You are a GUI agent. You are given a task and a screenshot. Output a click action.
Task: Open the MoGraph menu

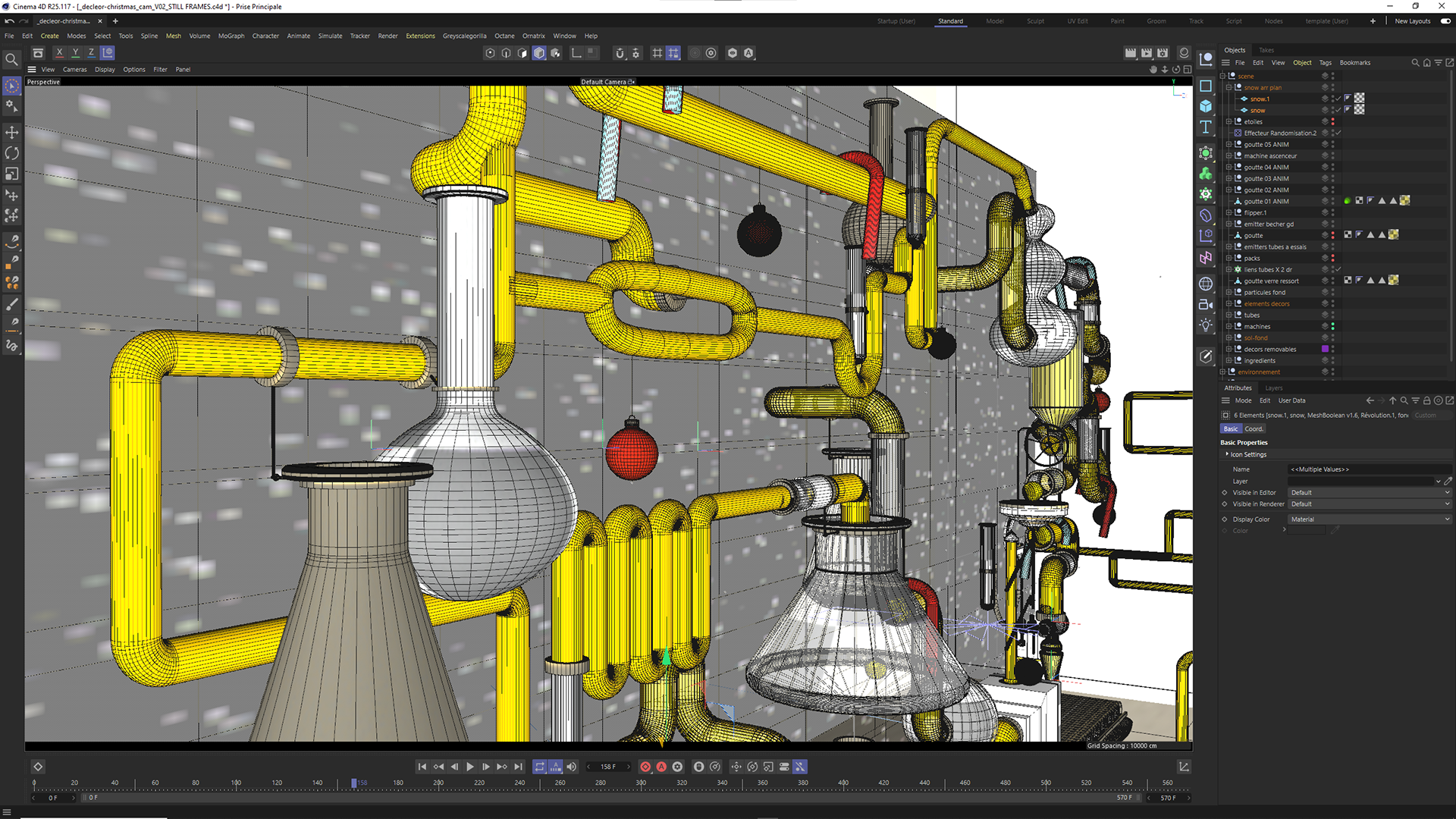231,36
